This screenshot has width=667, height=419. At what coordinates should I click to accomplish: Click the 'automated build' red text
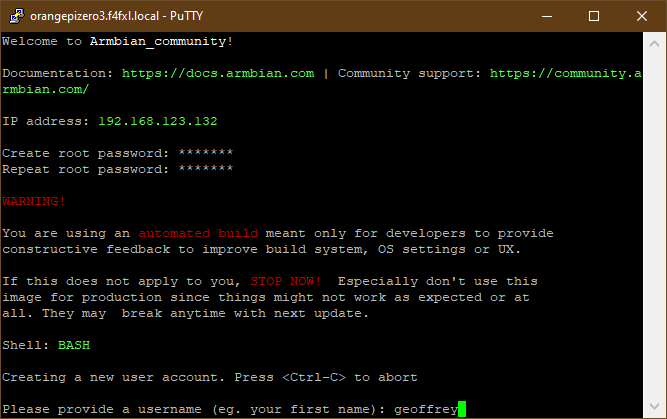click(198, 234)
